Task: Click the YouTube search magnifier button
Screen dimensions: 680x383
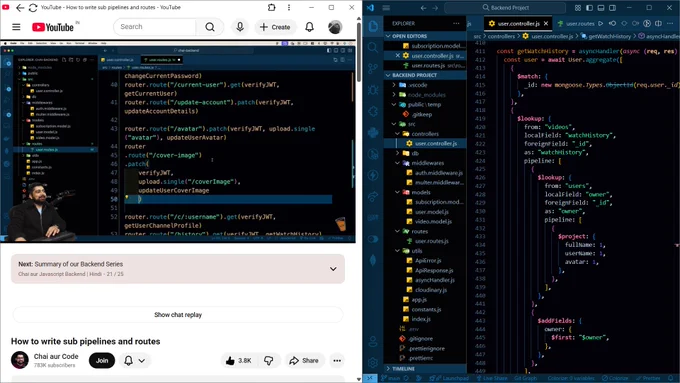Action: tap(210, 27)
